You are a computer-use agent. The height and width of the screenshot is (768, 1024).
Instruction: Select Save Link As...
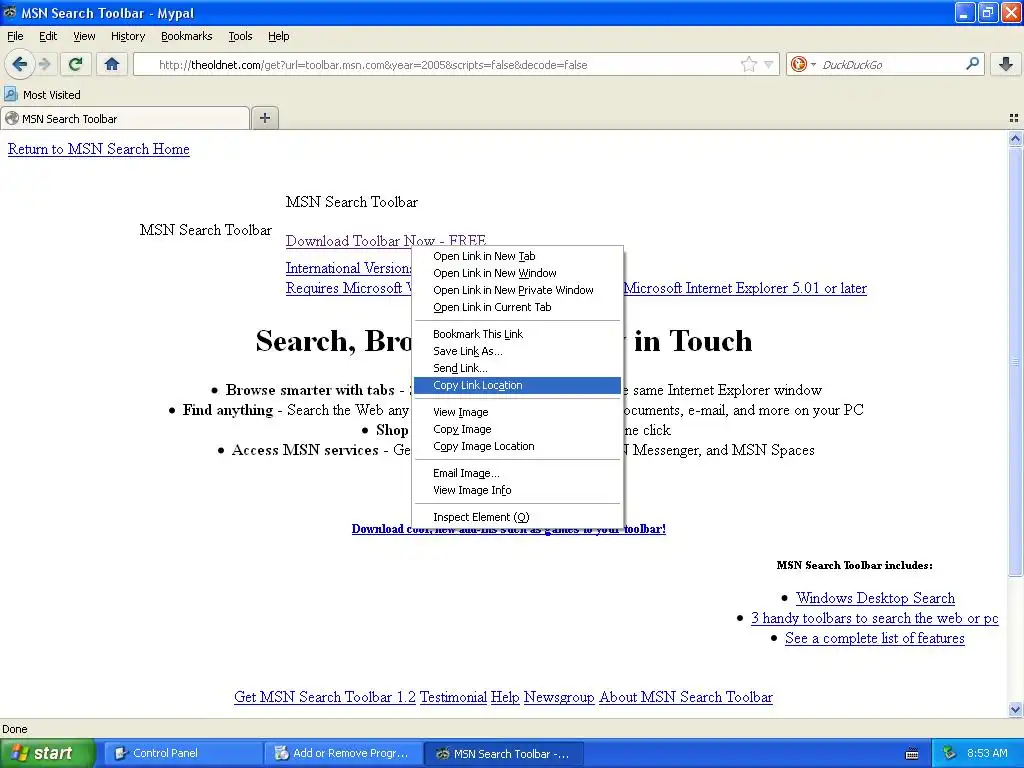517,351
